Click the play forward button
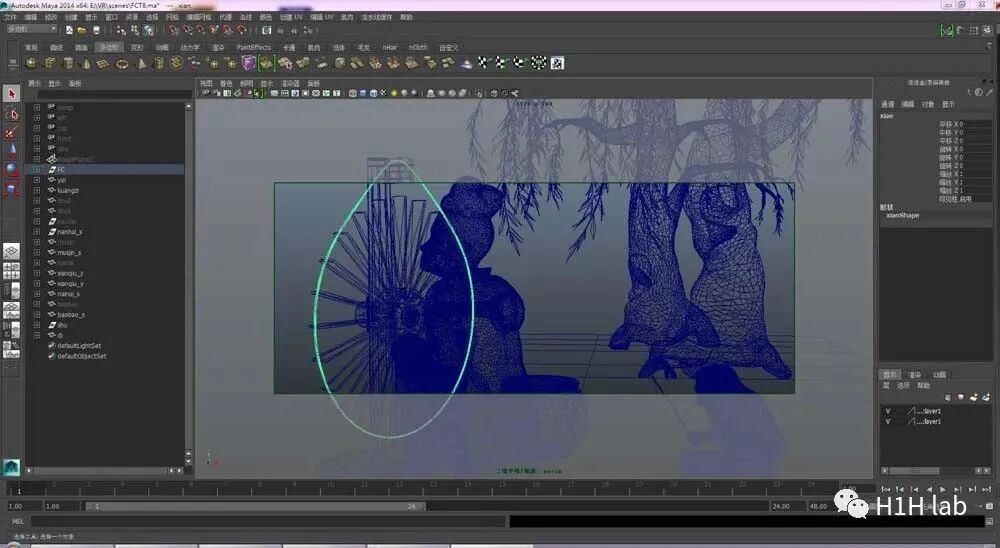 (x=943, y=489)
